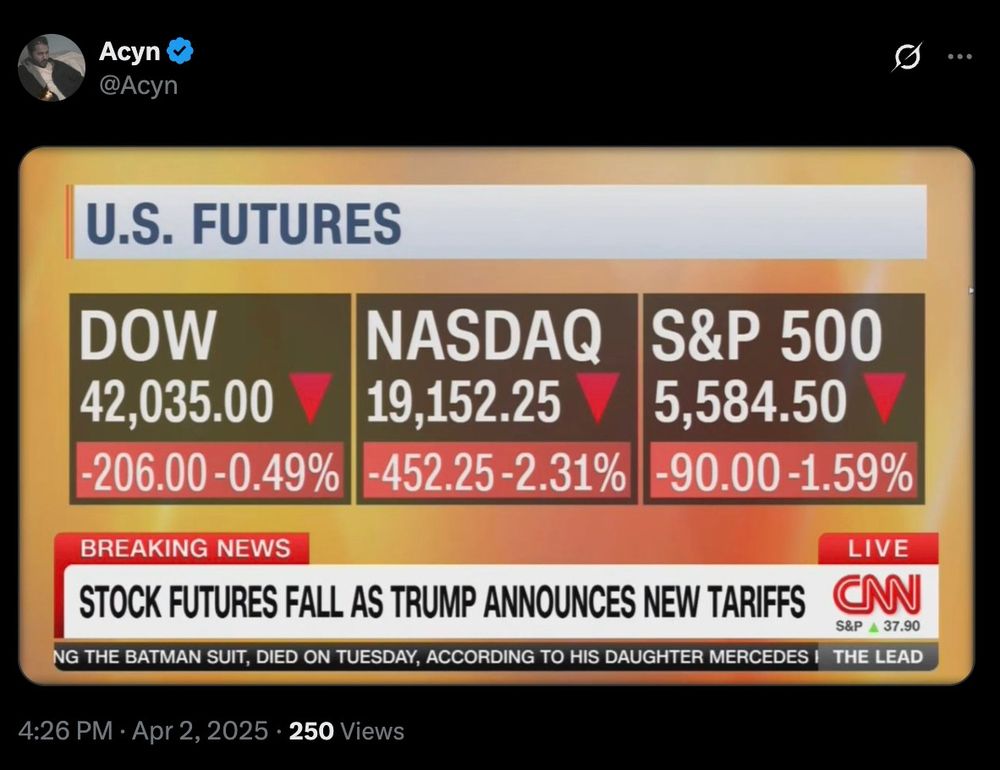Click the S&P 500 down arrow
Image resolution: width=1000 pixels, height=770 pixels.
click(884, 398)
